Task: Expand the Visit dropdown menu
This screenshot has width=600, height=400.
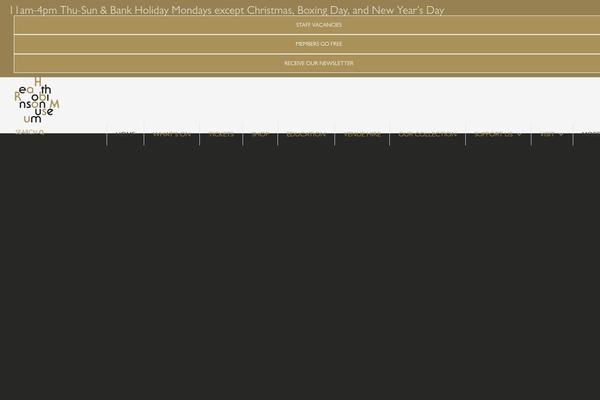Action: [x=552, y=134]
